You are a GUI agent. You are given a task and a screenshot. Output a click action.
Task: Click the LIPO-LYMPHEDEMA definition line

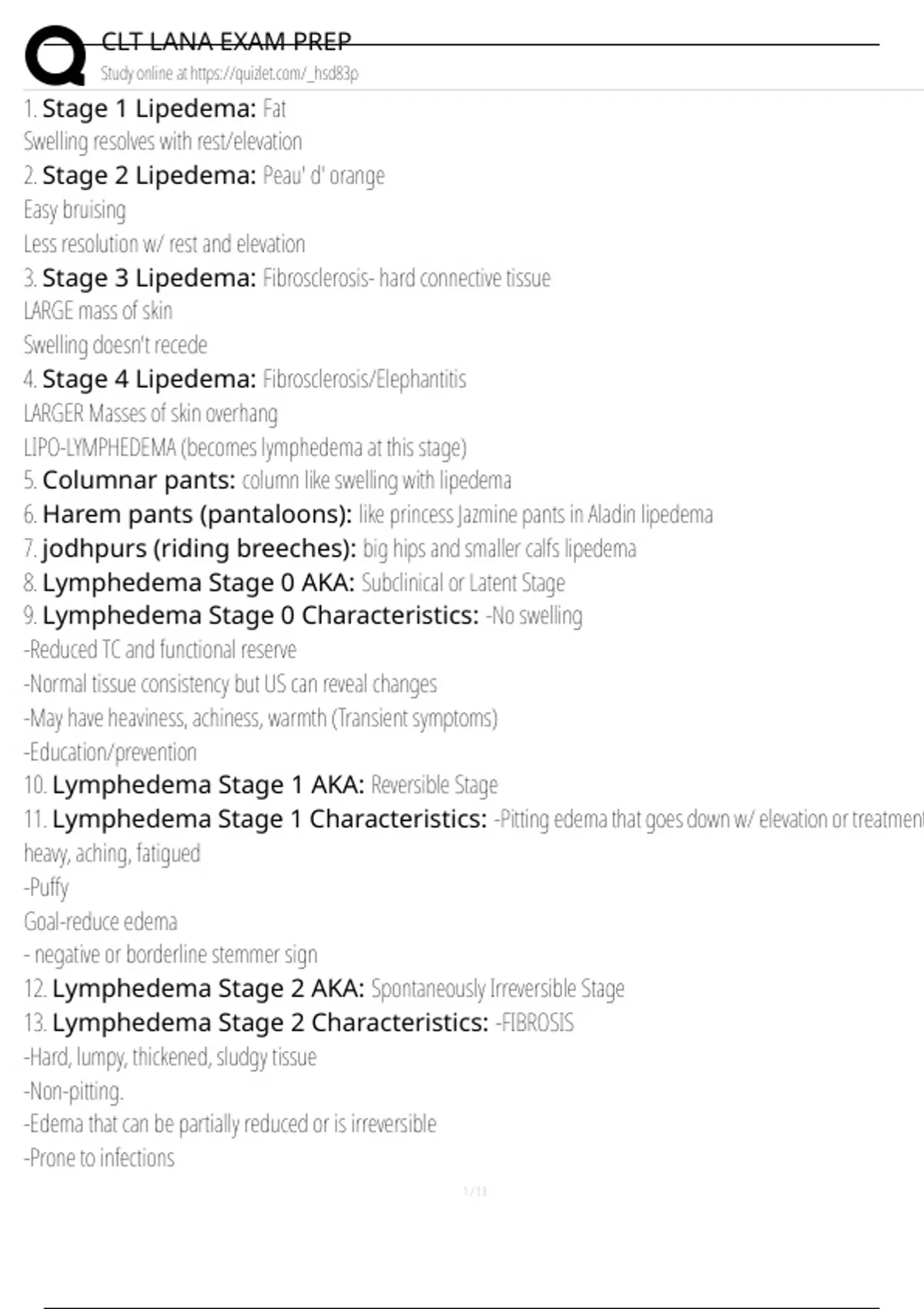245,447
